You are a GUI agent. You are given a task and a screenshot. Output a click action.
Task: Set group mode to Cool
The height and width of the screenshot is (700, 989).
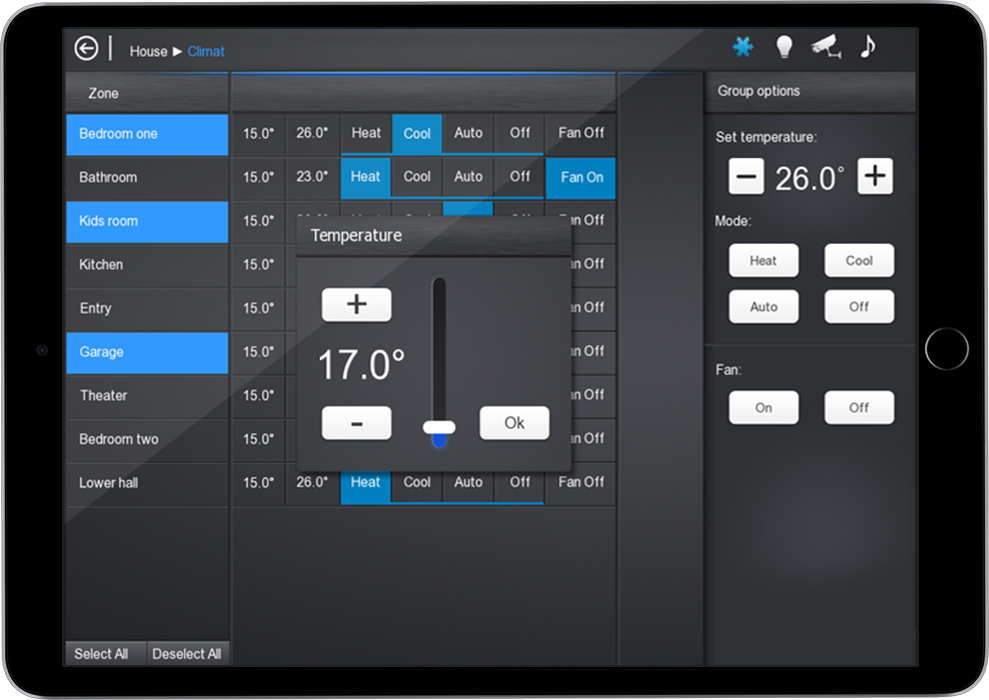coord(859,261)
